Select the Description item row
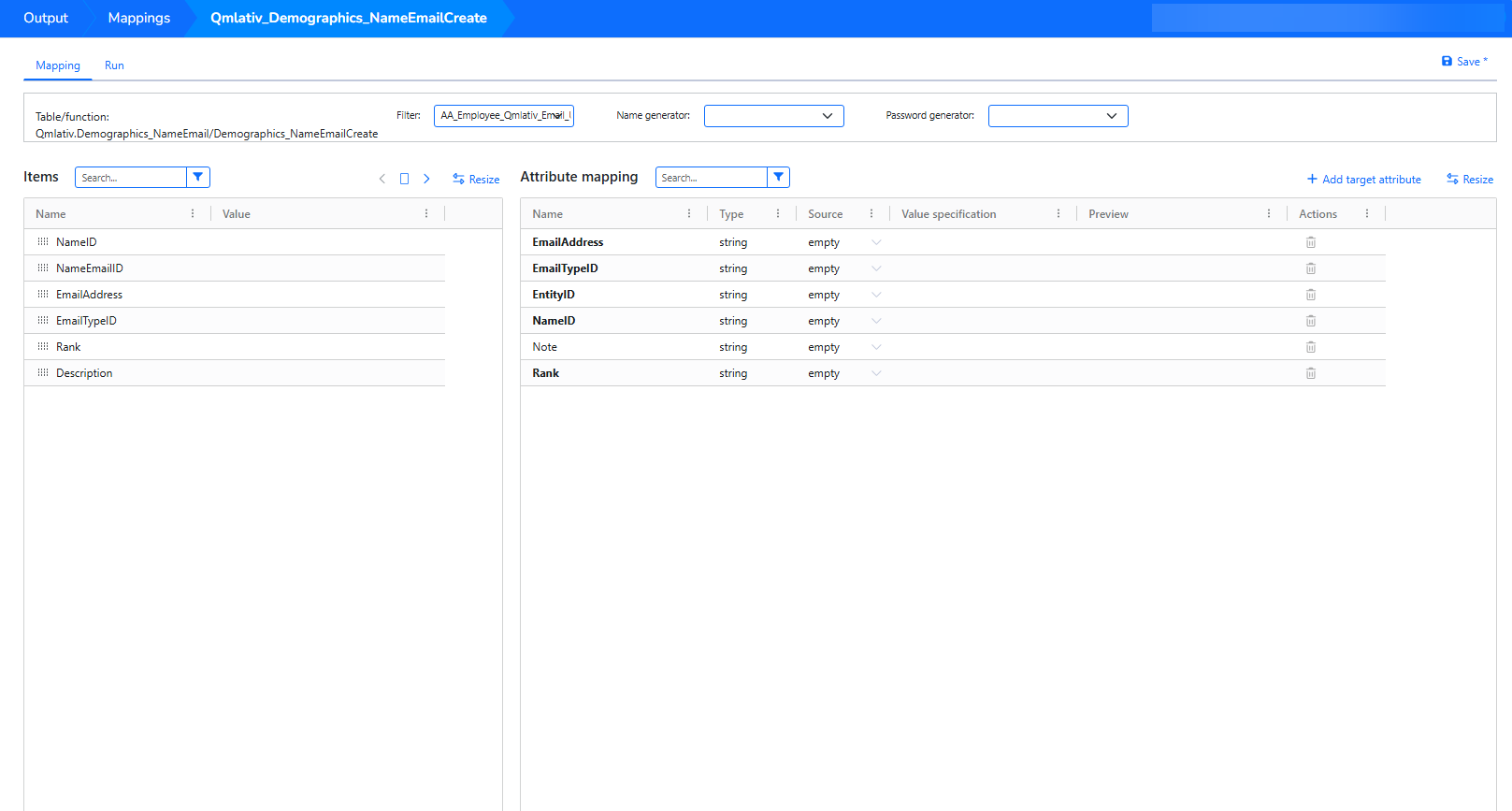This screenshot has height=811, width=1512. point(235,373)
